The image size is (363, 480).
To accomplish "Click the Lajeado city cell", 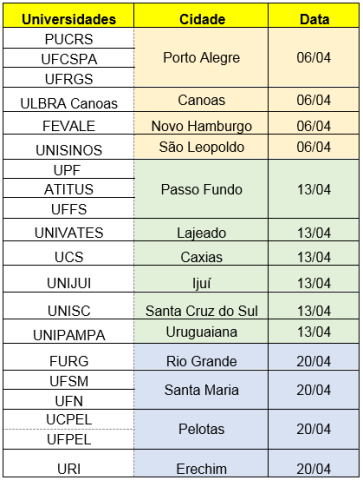I will 201,230.
